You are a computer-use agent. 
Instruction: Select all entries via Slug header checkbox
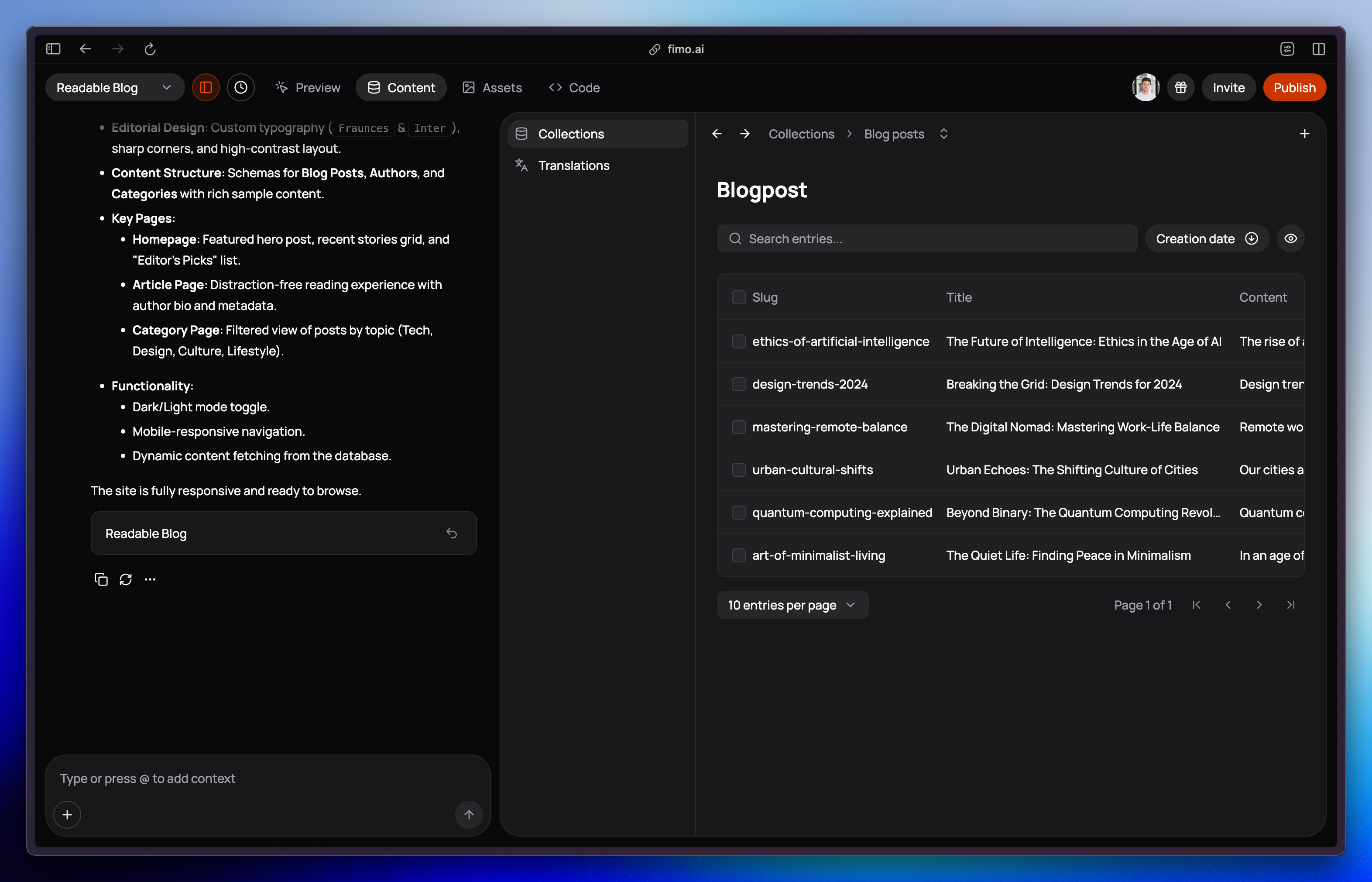738,297
